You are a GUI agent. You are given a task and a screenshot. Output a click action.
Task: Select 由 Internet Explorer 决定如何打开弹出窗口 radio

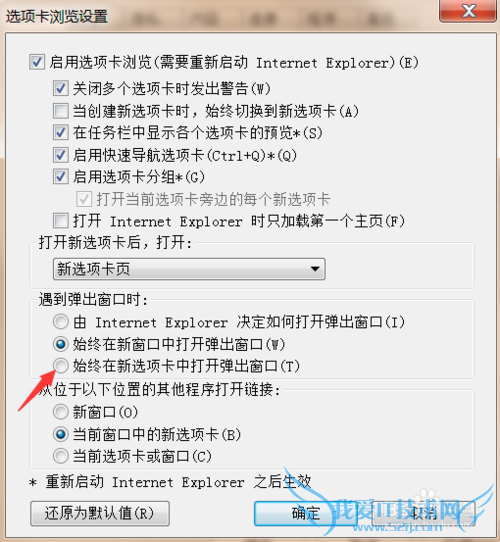(61, 322)
